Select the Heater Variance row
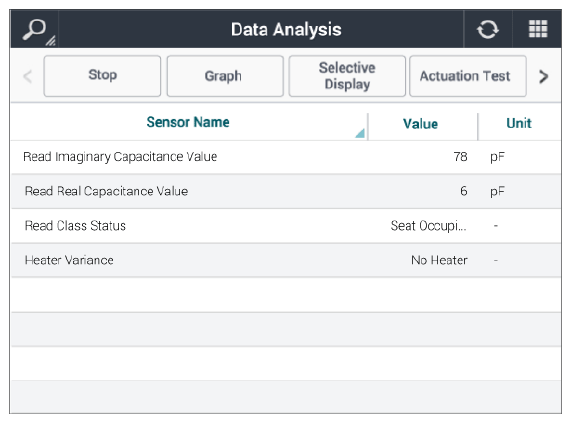571x423 pixels. (x=286, y=260)
